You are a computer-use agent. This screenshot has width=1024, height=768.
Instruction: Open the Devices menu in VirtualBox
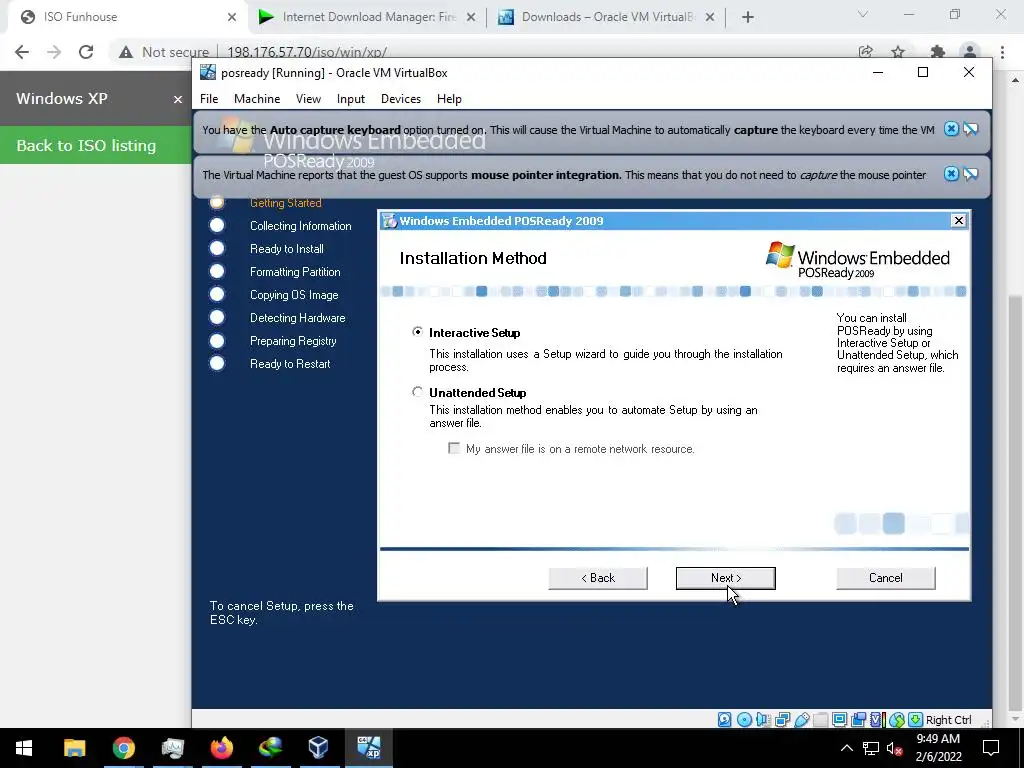[x=401, y=99]
